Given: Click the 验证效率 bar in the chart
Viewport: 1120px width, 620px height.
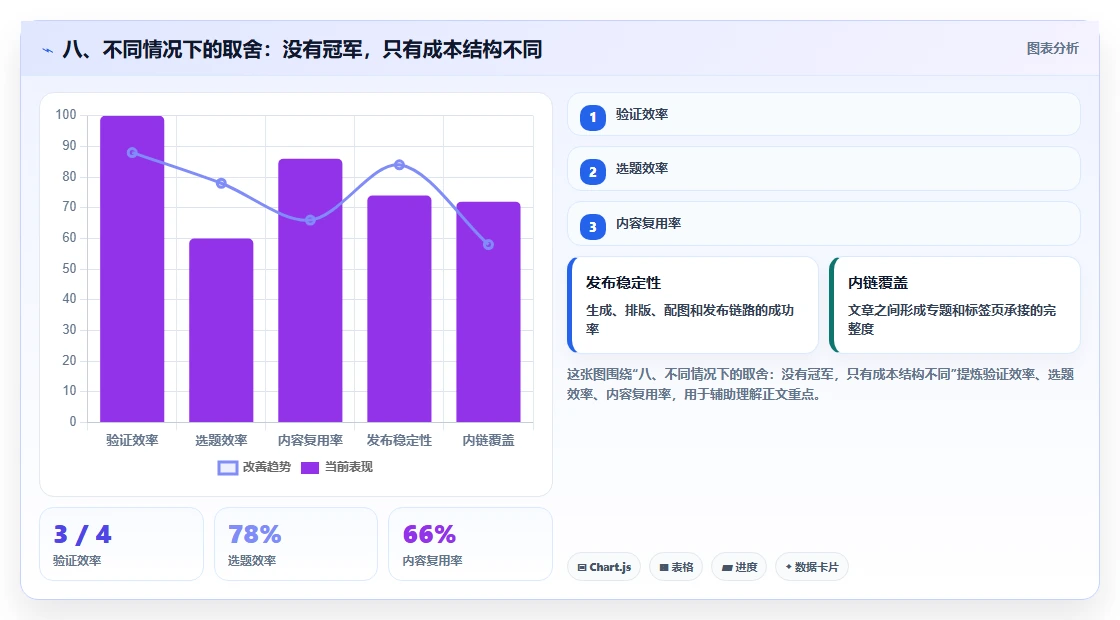Looking at the screenshot, I should (x=132, y=269).
